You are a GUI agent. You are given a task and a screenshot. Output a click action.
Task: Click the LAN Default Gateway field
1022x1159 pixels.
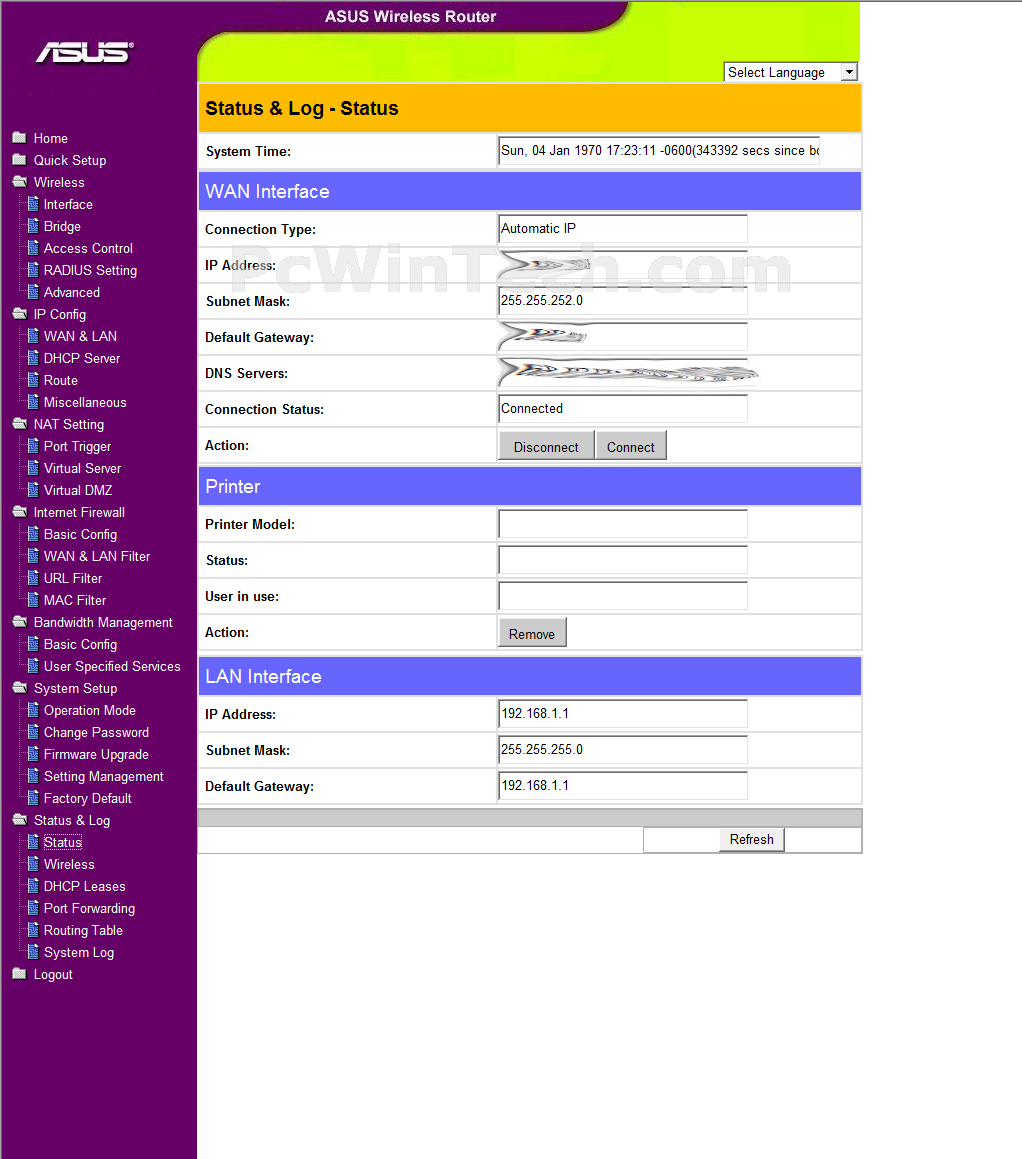pos(623,786)
